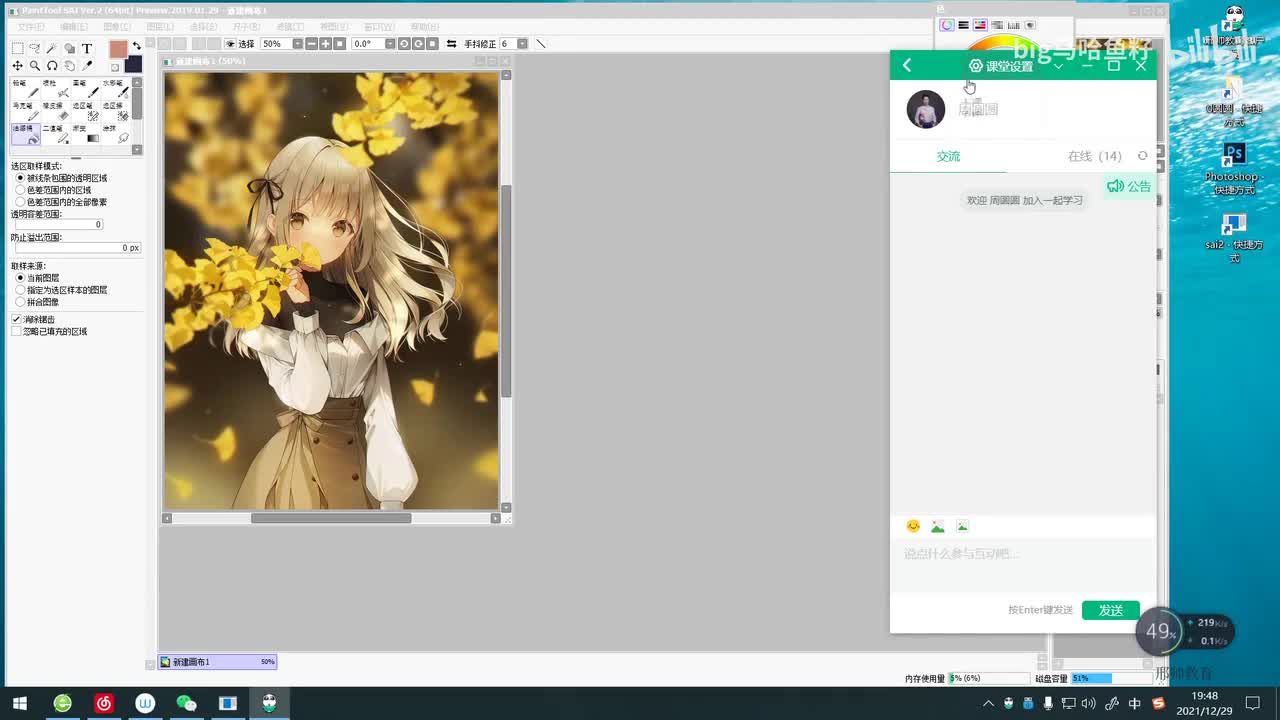This screenshot has width=1280, height=720.
Task: Zoom out with the minus button
Action: point(312,44)
